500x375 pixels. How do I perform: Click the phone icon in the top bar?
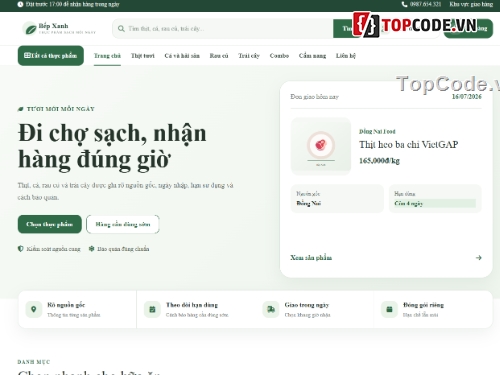(x=405, y=4)
